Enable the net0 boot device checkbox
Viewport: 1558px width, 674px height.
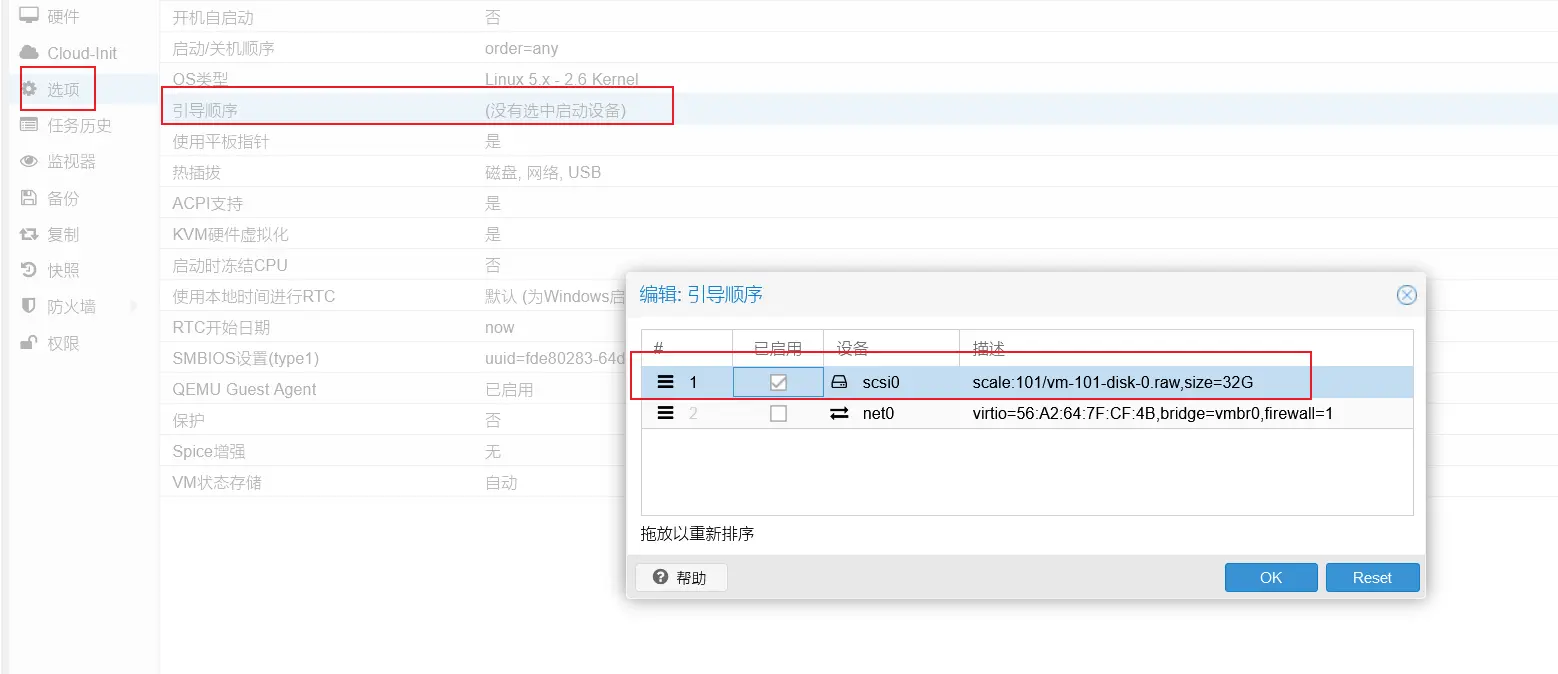point(778,413)
